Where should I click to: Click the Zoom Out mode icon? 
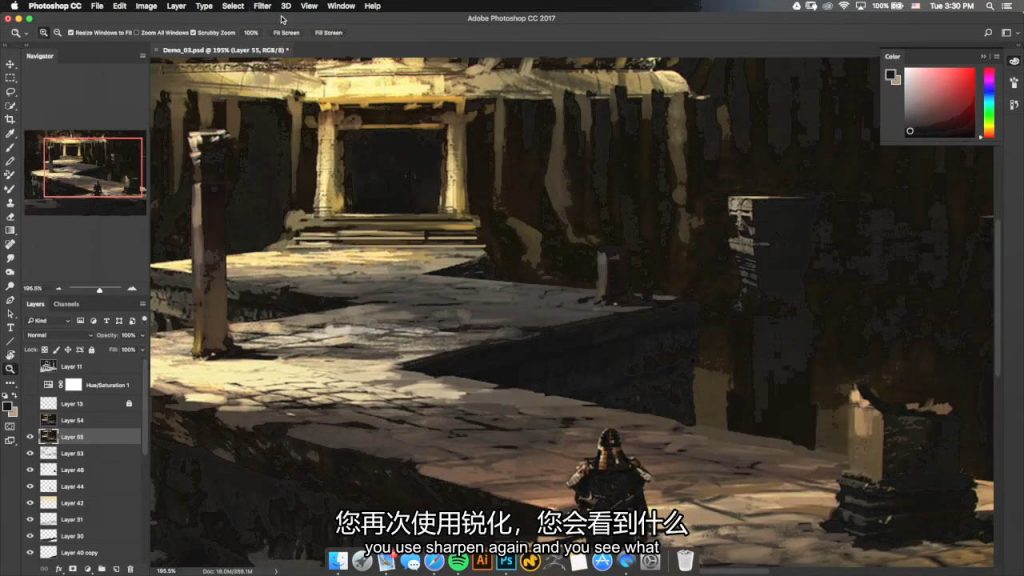pos(57,33)
